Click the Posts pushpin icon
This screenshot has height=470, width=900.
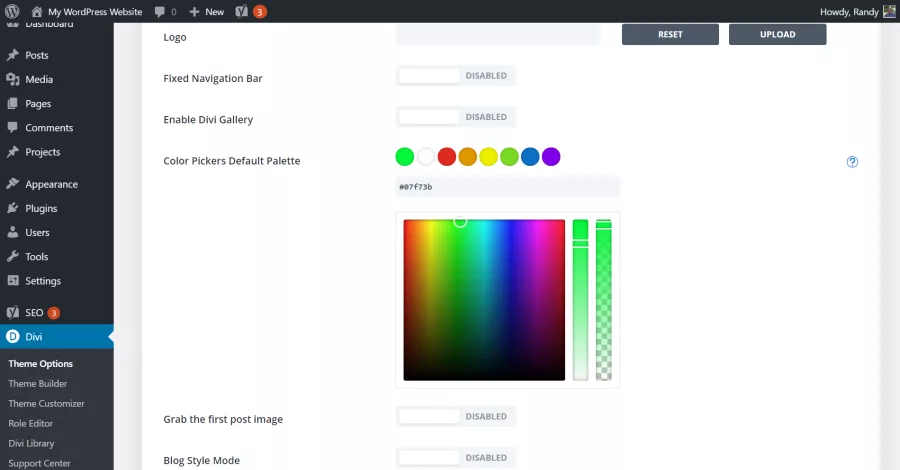tap(13, 55)
